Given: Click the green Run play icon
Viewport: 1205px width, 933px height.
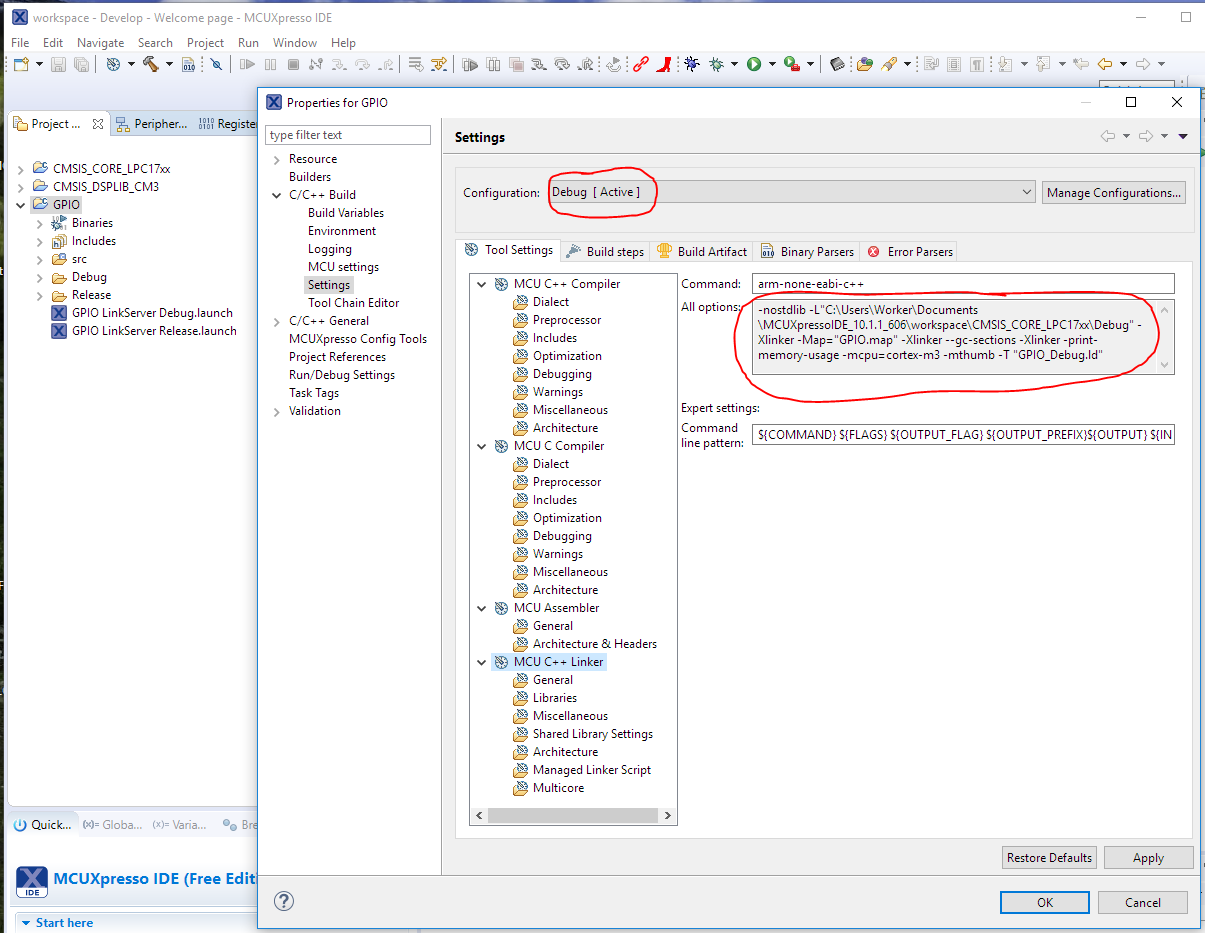Looking at the screenshot, I should click(753, 64).
